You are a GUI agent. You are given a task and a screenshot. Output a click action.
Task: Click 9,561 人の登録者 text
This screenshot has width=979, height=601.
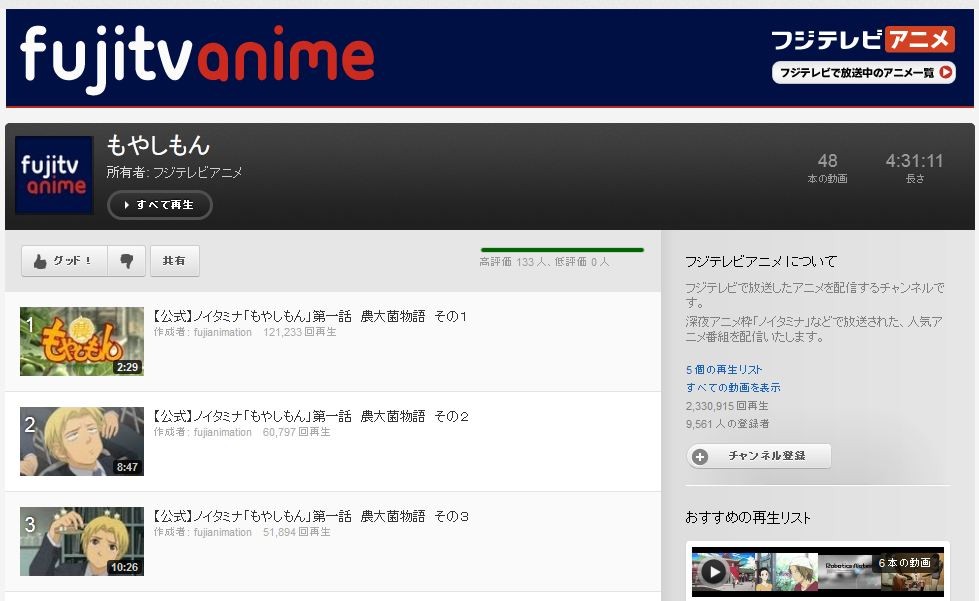point(727,424)
